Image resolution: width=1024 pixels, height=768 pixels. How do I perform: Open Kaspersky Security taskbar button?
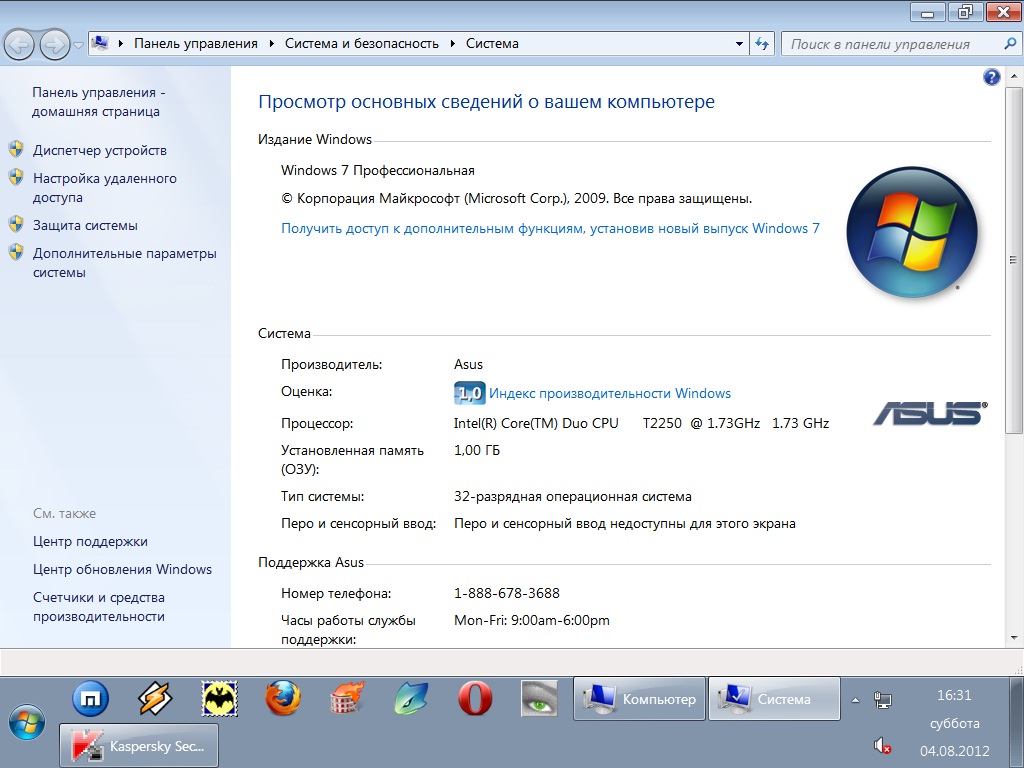(x=139, y=745)
